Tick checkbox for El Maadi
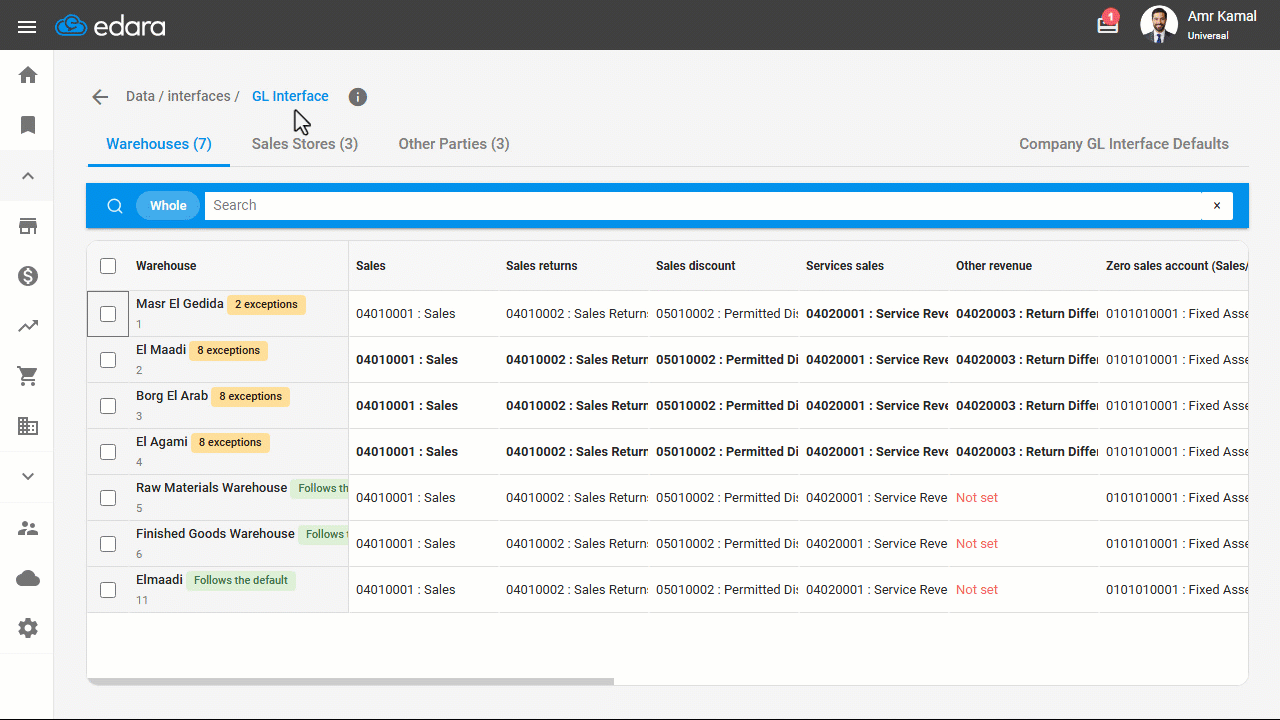Image resolution: width=1280 pixels, height=720 pixels. point(108,360)
